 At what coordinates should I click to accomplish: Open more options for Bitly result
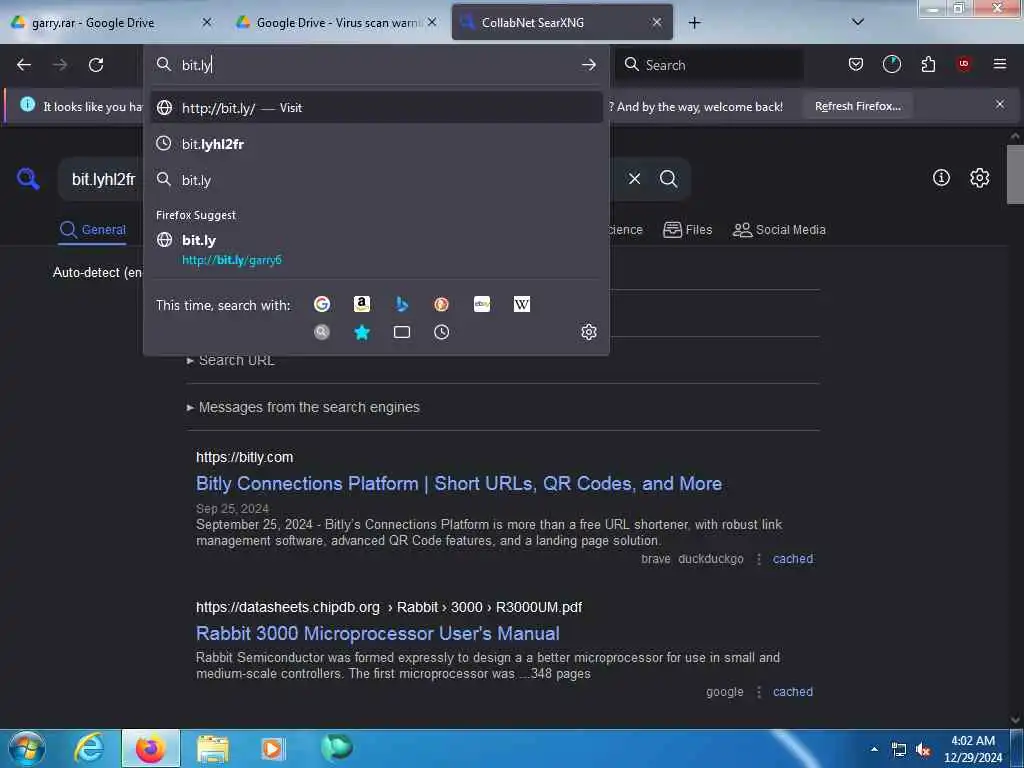[x=758, y=559]
